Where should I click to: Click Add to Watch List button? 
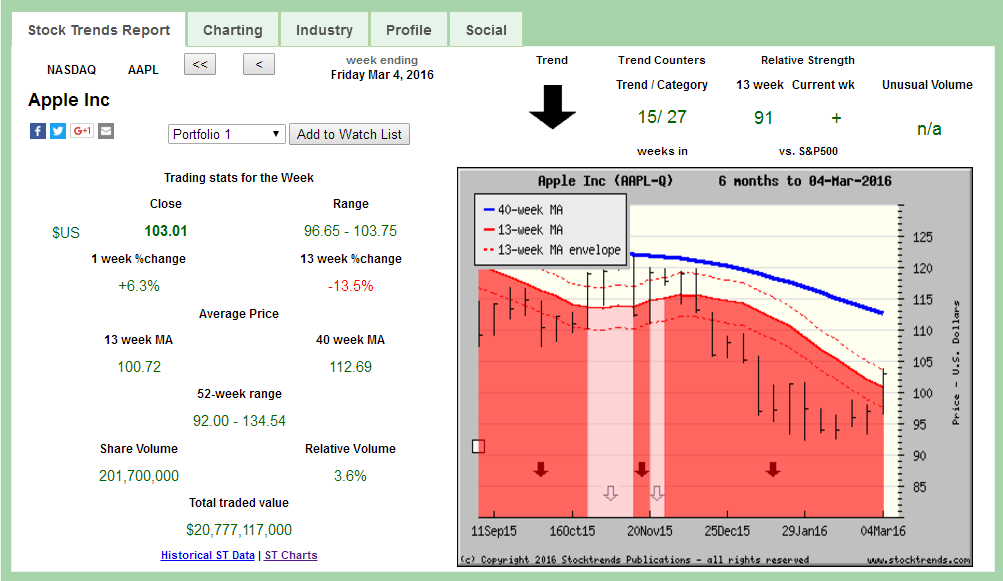(349, 134)
